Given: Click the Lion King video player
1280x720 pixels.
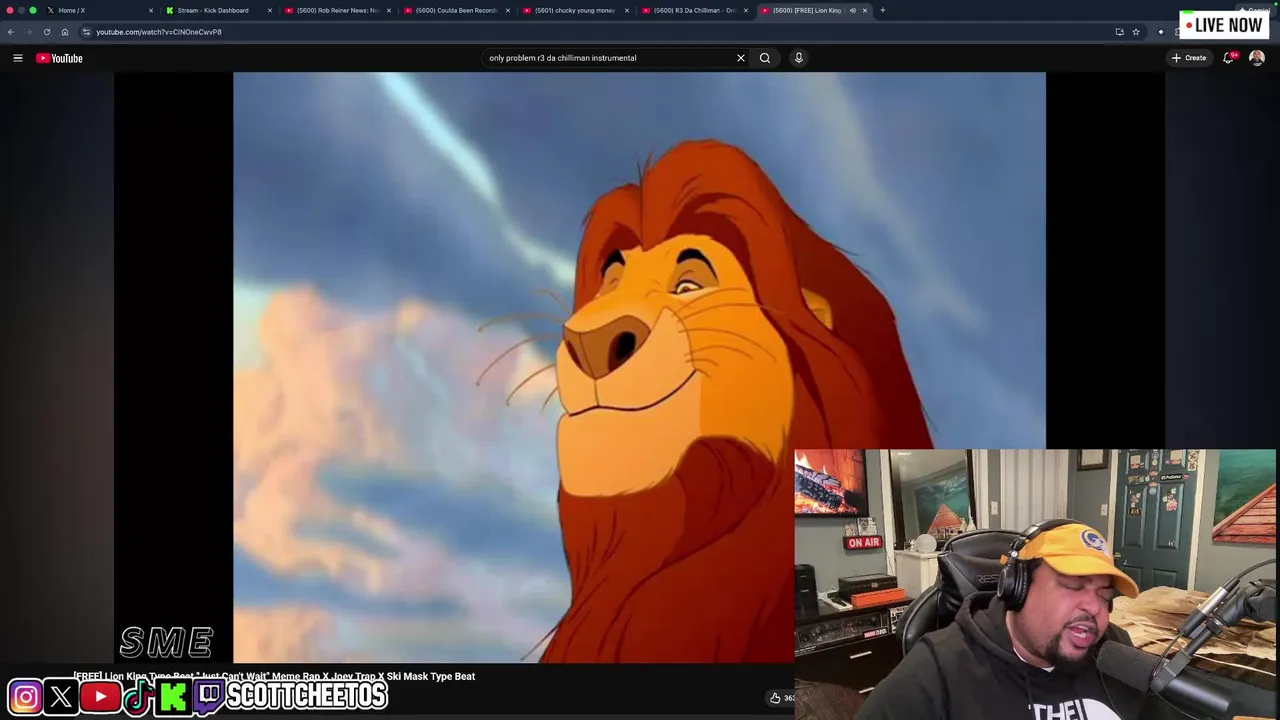Looking at the screenshot, I should pyautogui.click(x=639, y=367).
